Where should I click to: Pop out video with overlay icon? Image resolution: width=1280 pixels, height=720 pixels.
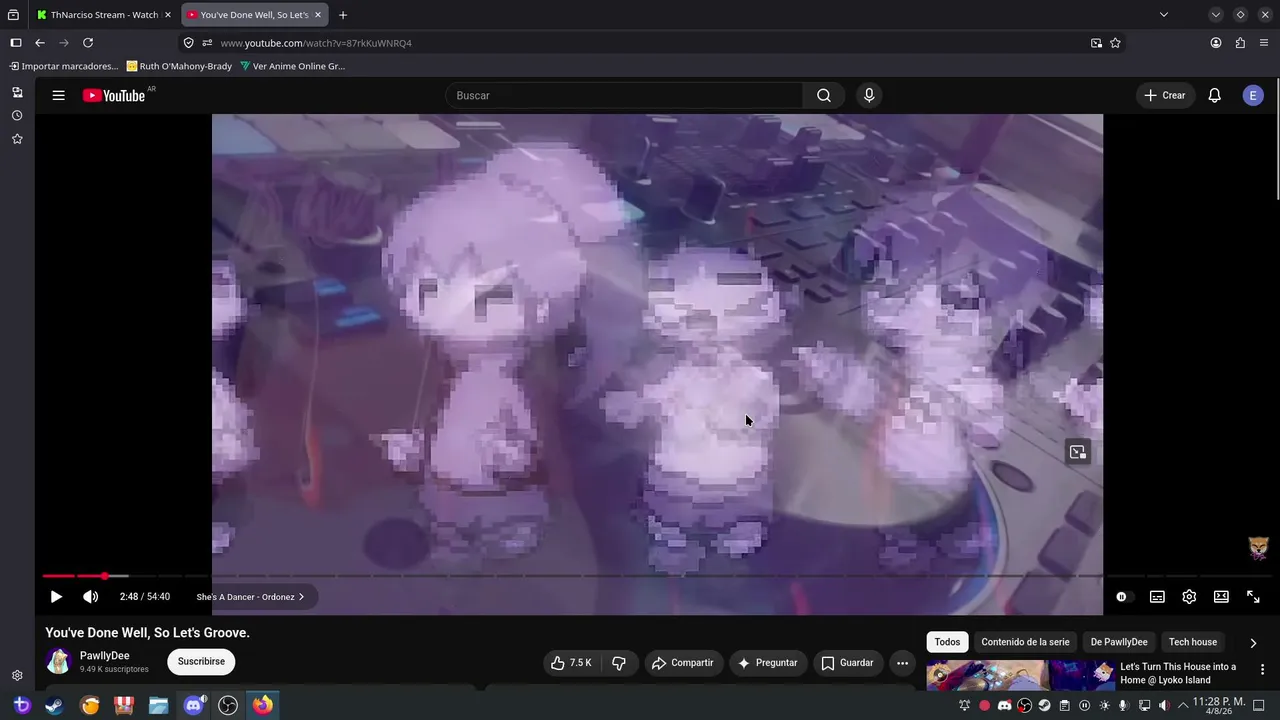click(x=1077, y=452)
